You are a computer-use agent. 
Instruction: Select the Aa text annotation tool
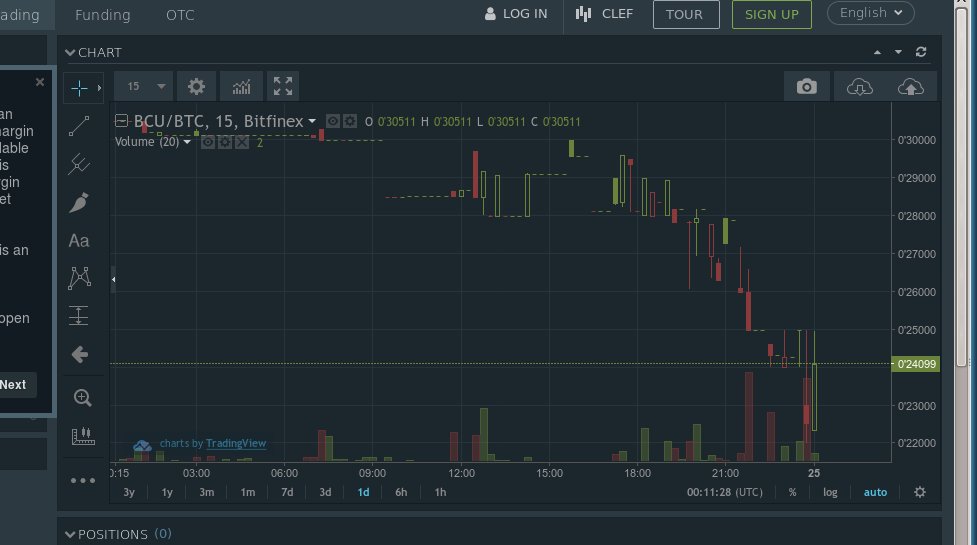pos(79,241)
